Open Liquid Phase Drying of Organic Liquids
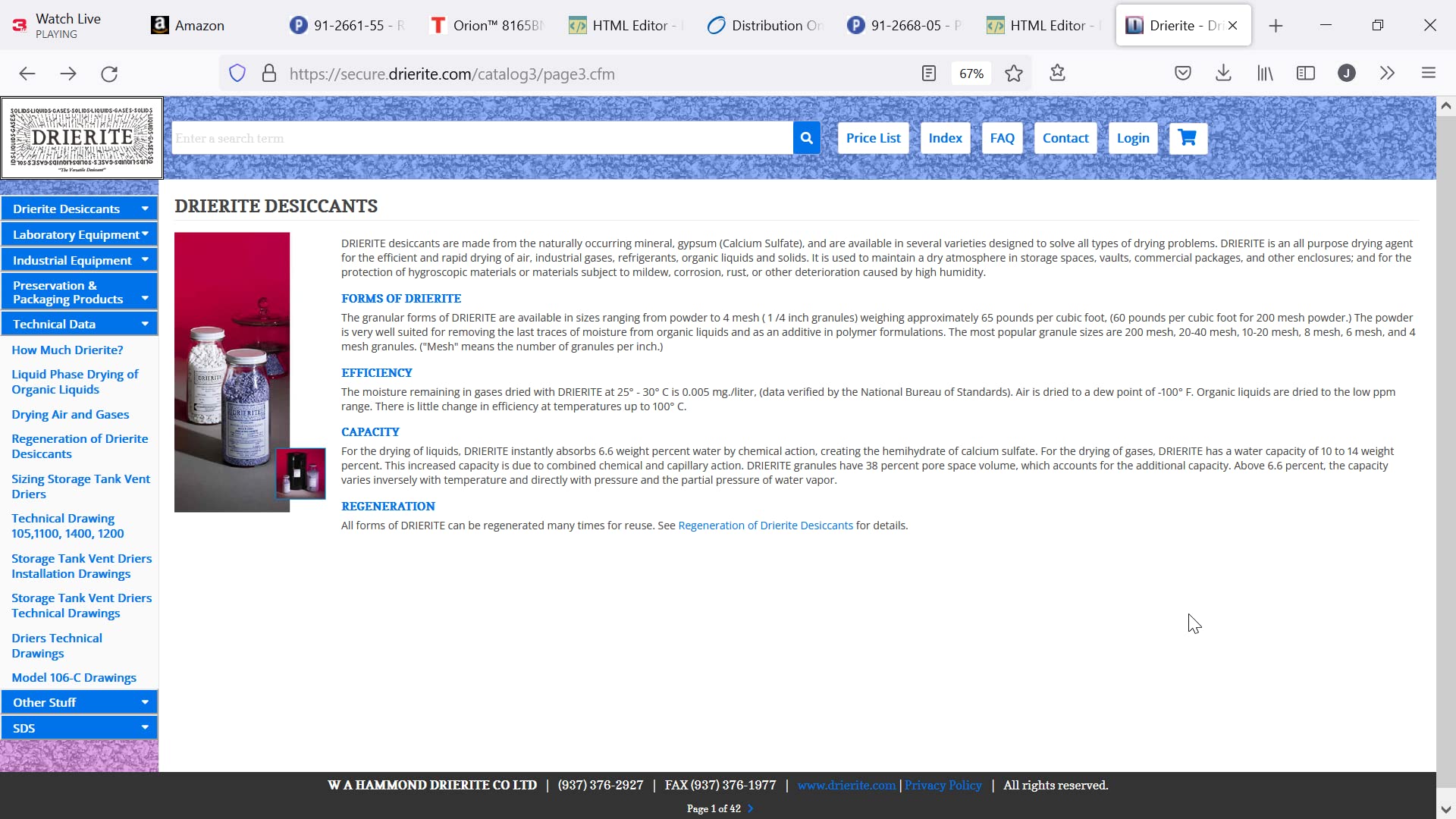The height and width of the screenshot is (819, 1456). tap(74, 381)
